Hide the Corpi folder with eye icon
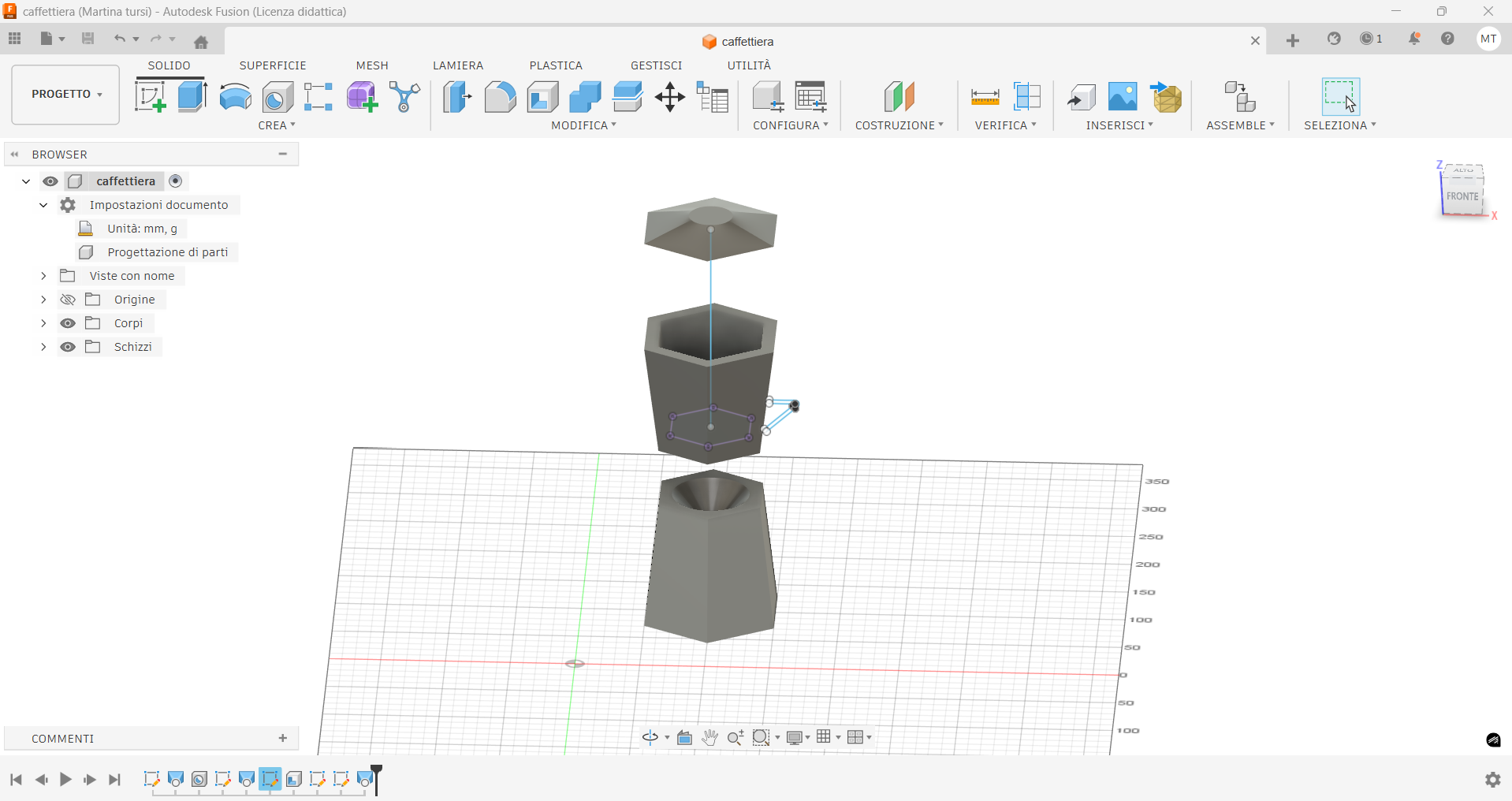The width and height of the screenshot is (1512, 801). (x=69, y=323)
